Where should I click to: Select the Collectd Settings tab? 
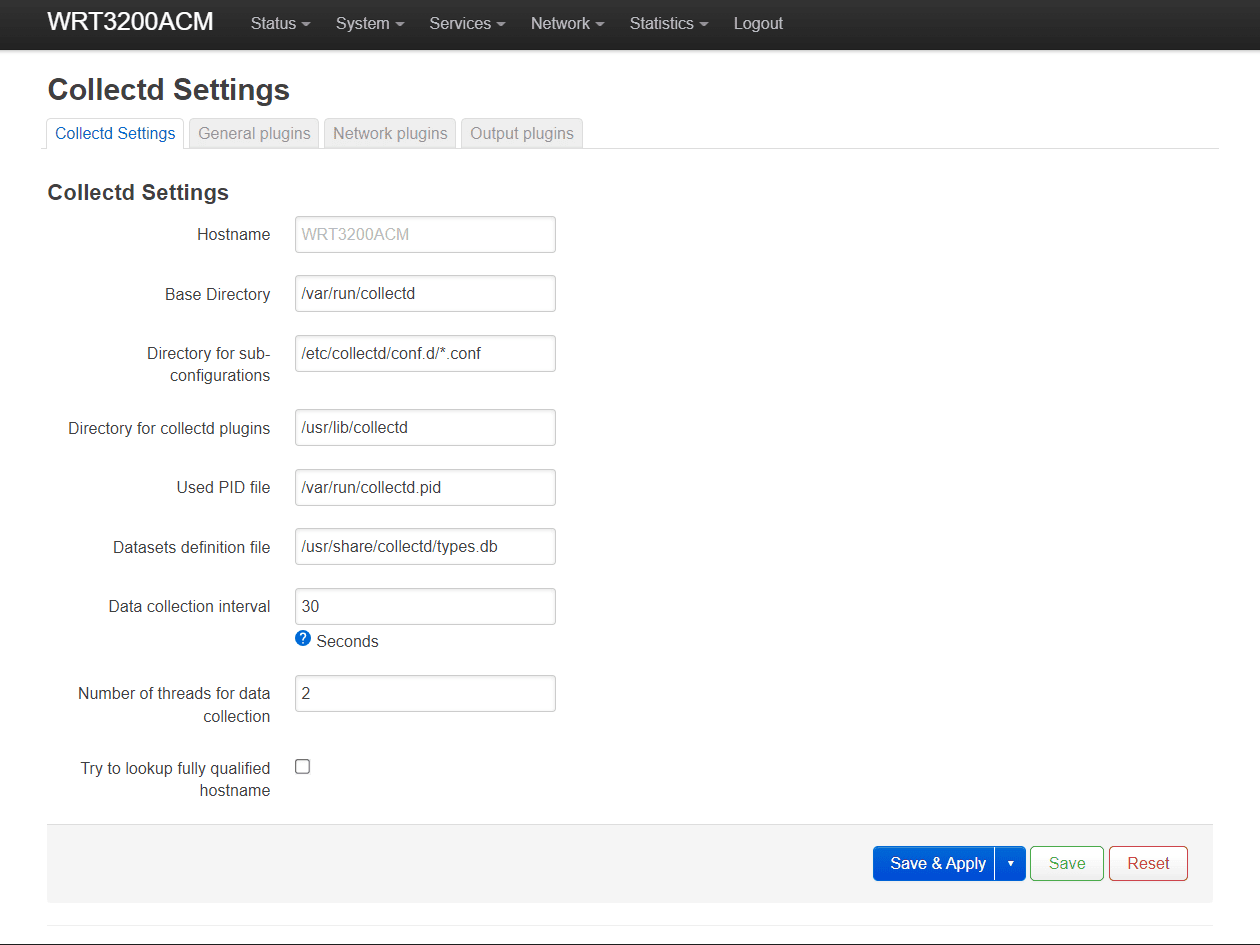[115, 133]
